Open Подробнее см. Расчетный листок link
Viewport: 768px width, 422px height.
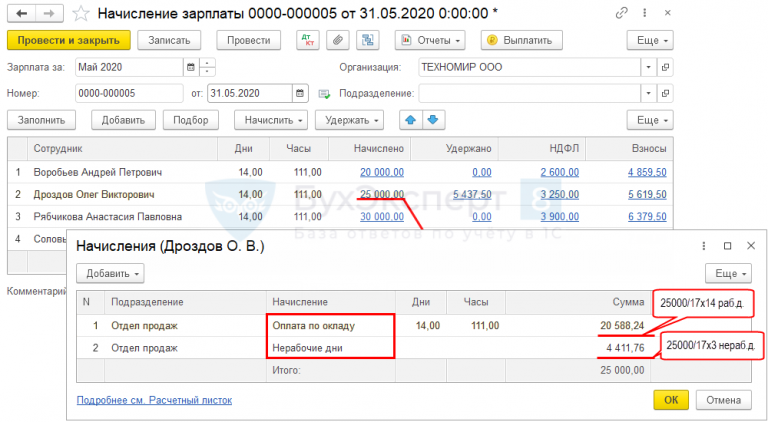pyautogui.click(x=154, y=400)
